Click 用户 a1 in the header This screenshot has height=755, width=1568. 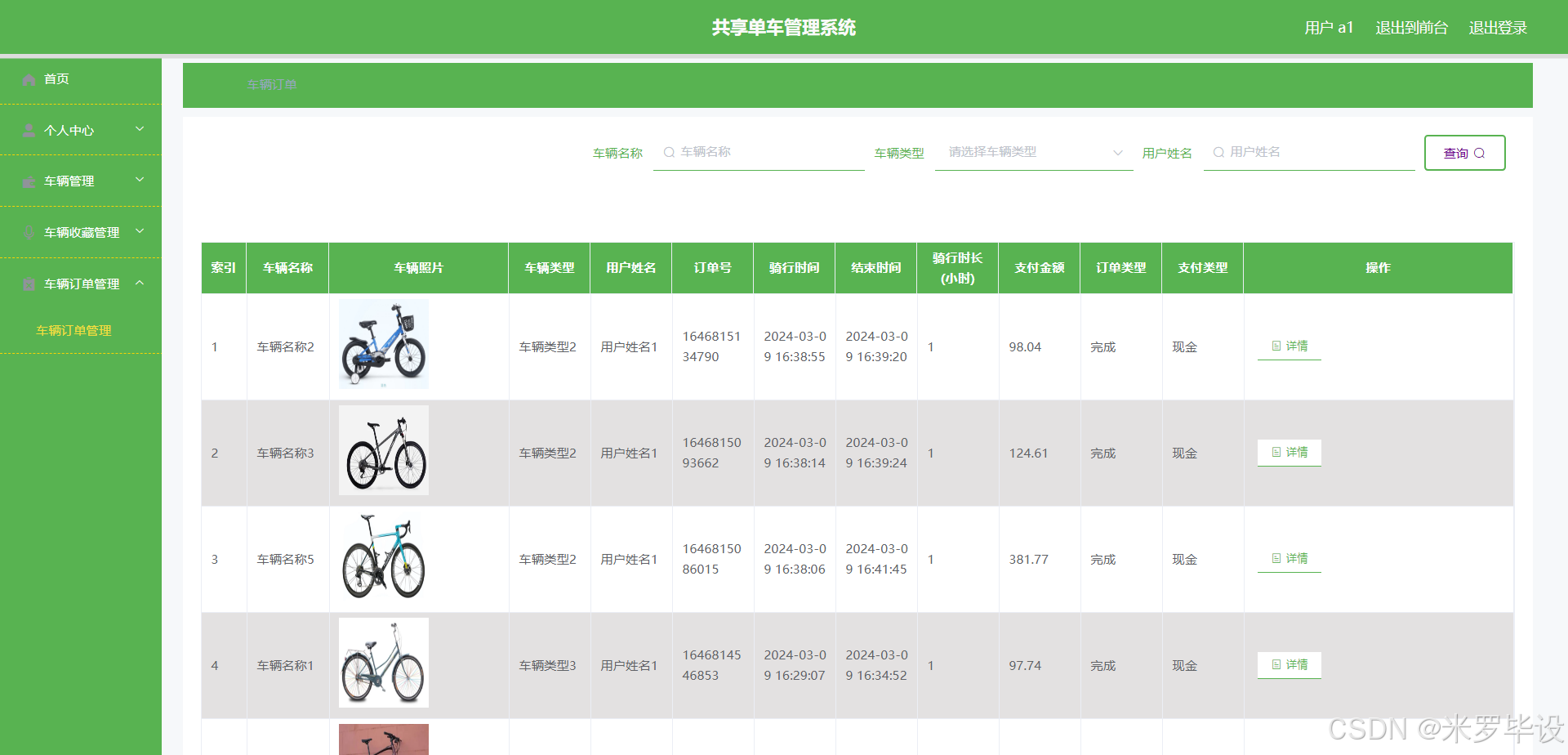tap(1329, 28)
